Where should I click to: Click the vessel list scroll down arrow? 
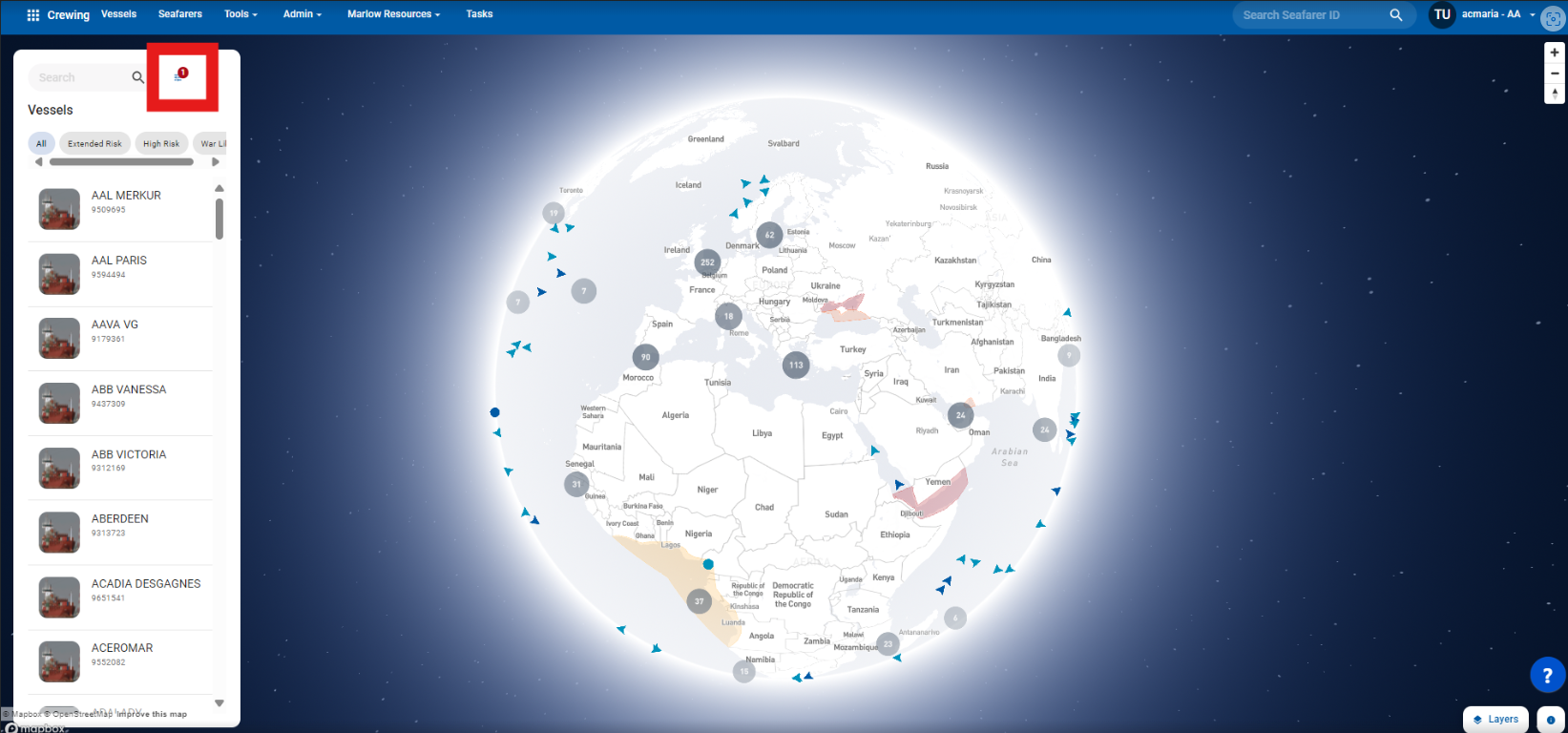(x=220, y=703)
